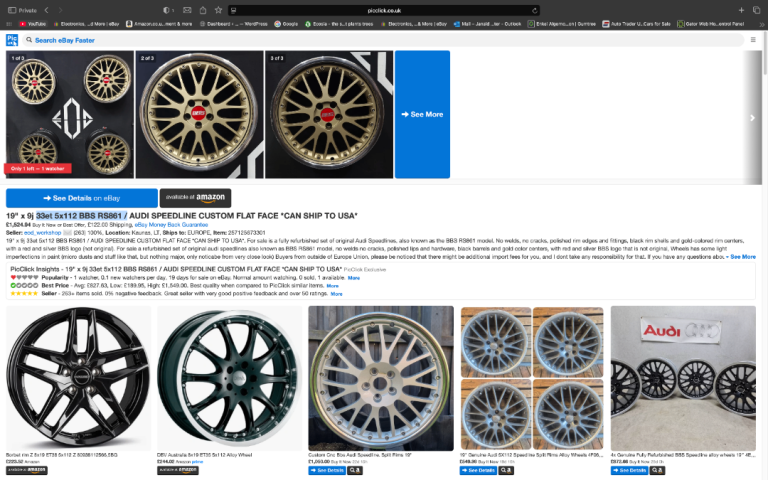
Task: Open the Audi banner BBS wheels thumbnail
Action: point(683,378)
